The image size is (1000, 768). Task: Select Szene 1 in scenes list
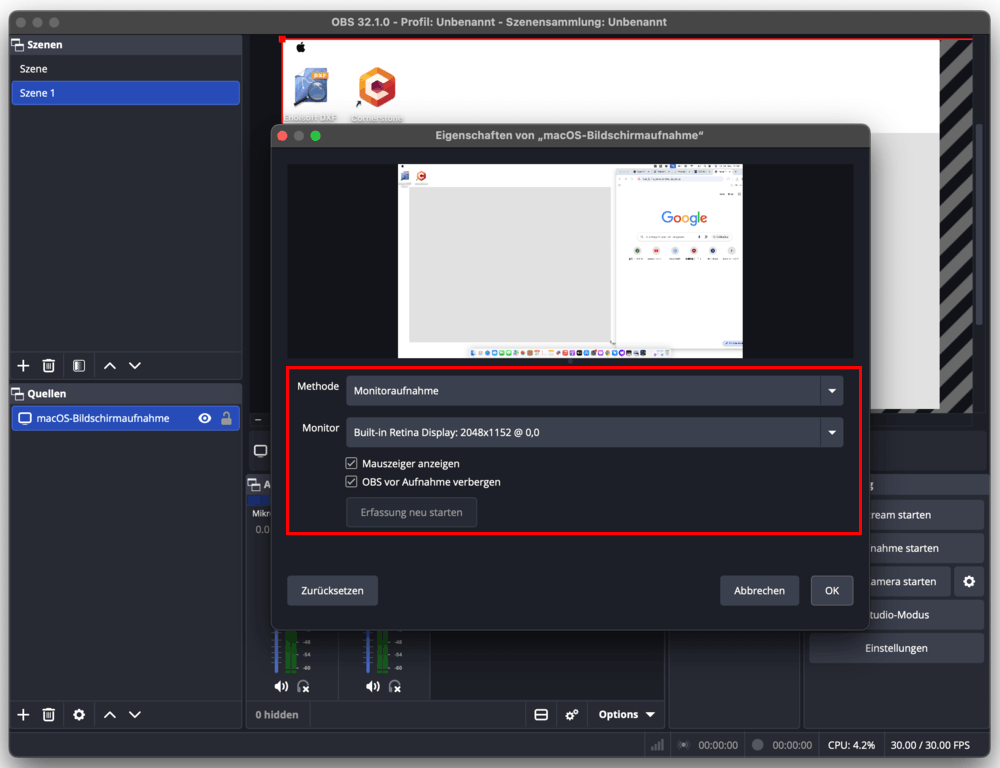point(125,93)
